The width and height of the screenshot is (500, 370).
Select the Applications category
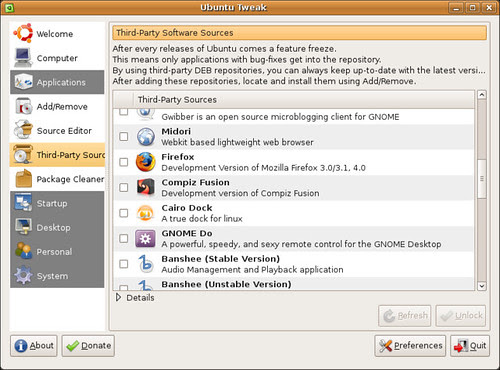[57, 82]
